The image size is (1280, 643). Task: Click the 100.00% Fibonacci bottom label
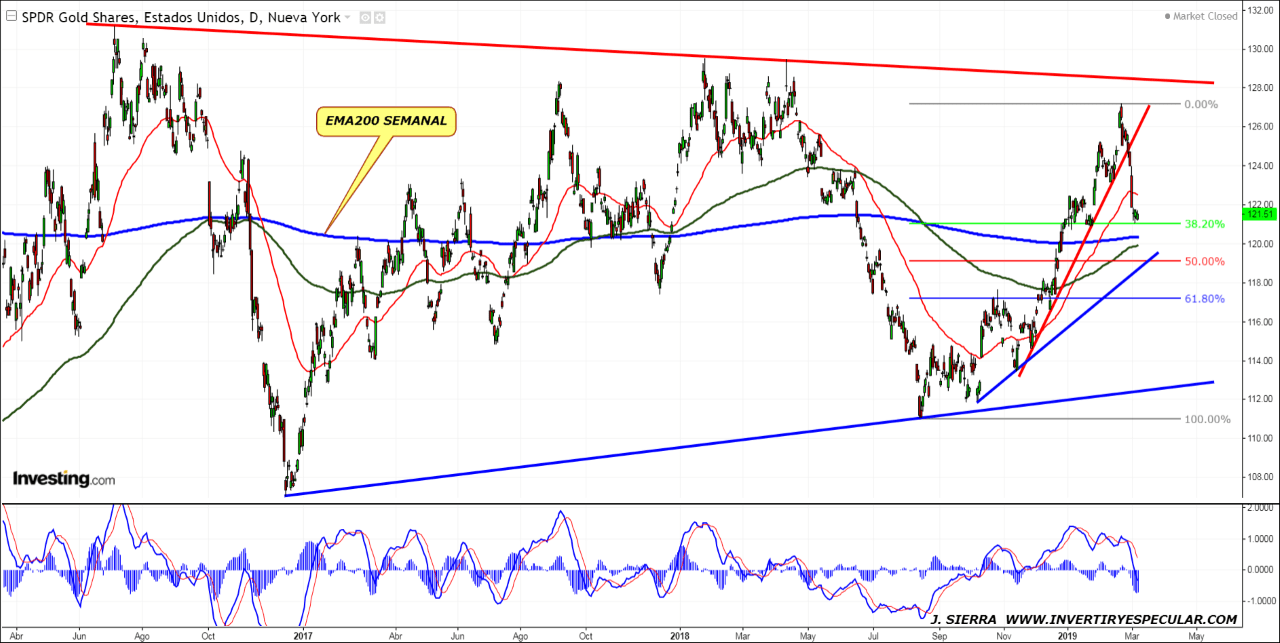[x=1206, y=419]
